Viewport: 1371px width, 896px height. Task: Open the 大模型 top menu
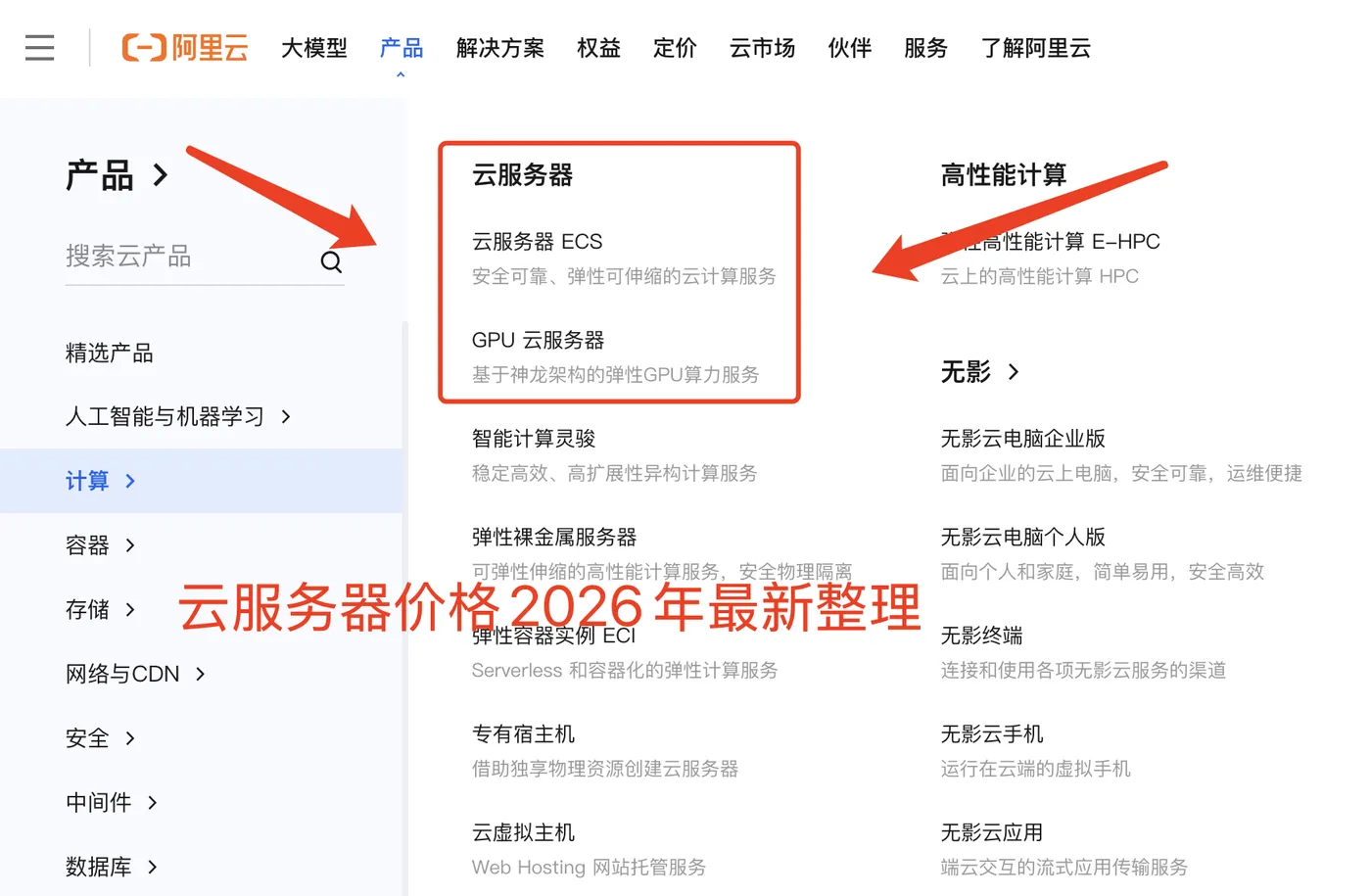pos(313,48)
